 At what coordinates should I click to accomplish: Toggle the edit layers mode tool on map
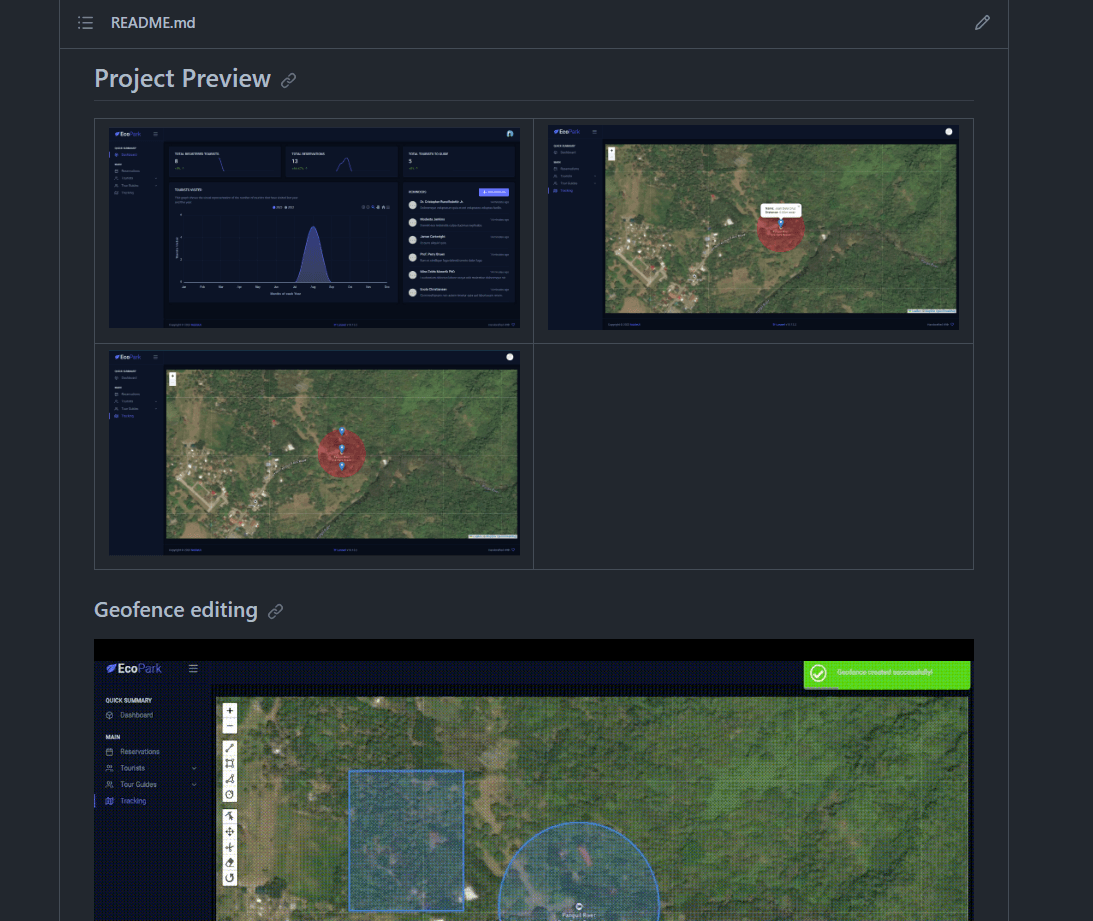point(230,816)
